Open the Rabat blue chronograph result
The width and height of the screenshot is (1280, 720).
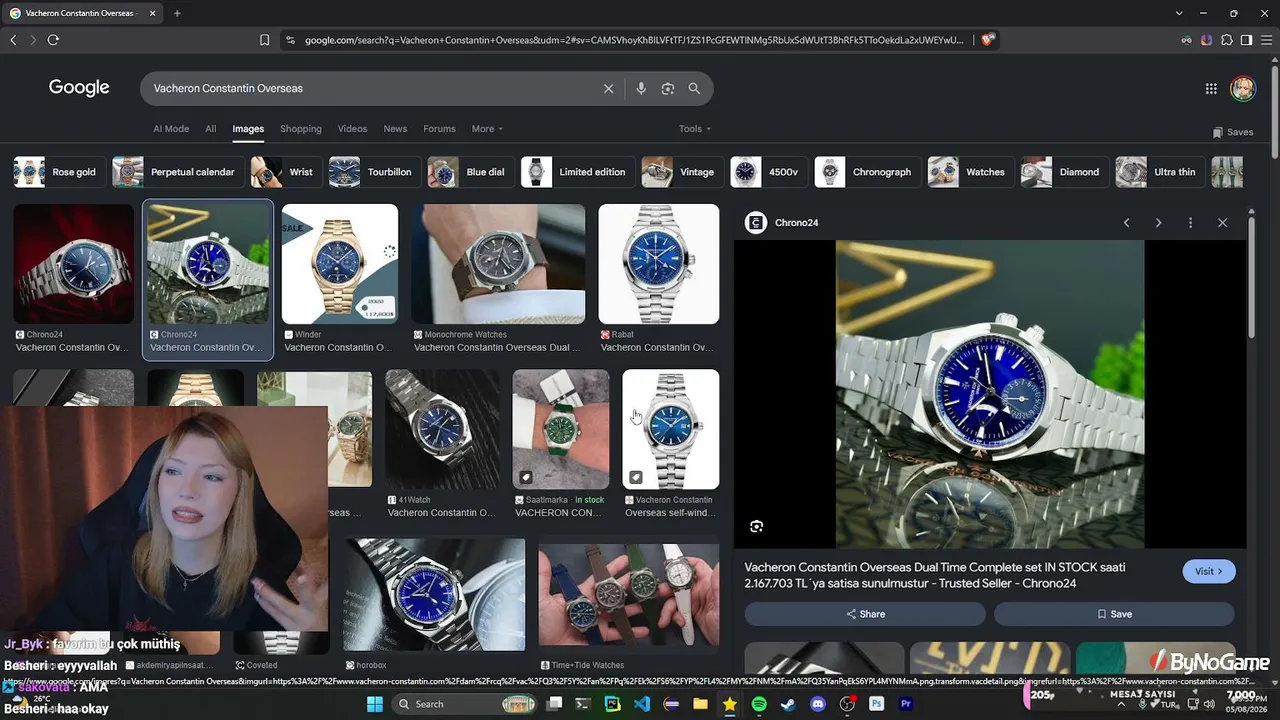coord(659,264)
